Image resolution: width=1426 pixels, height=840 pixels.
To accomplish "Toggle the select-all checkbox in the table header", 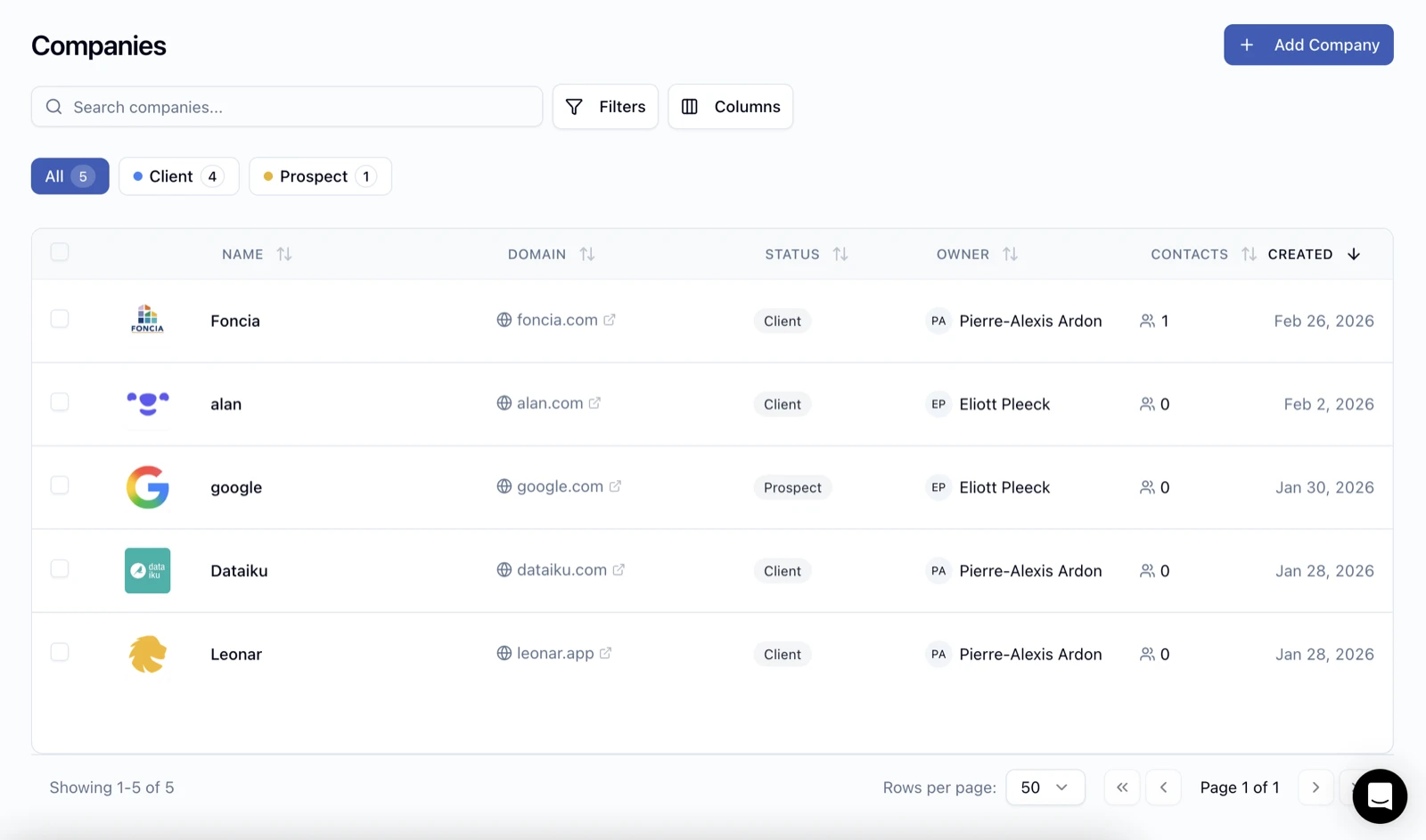I will click(x=60, y=252).
